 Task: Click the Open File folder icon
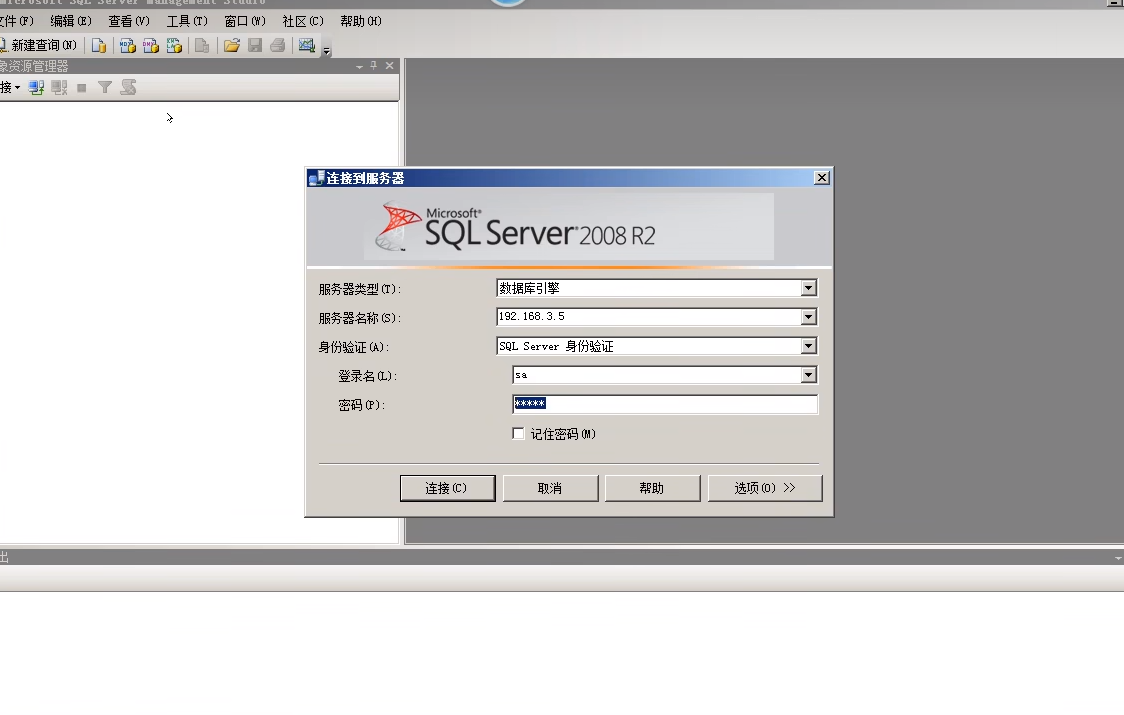coord(232,45)
